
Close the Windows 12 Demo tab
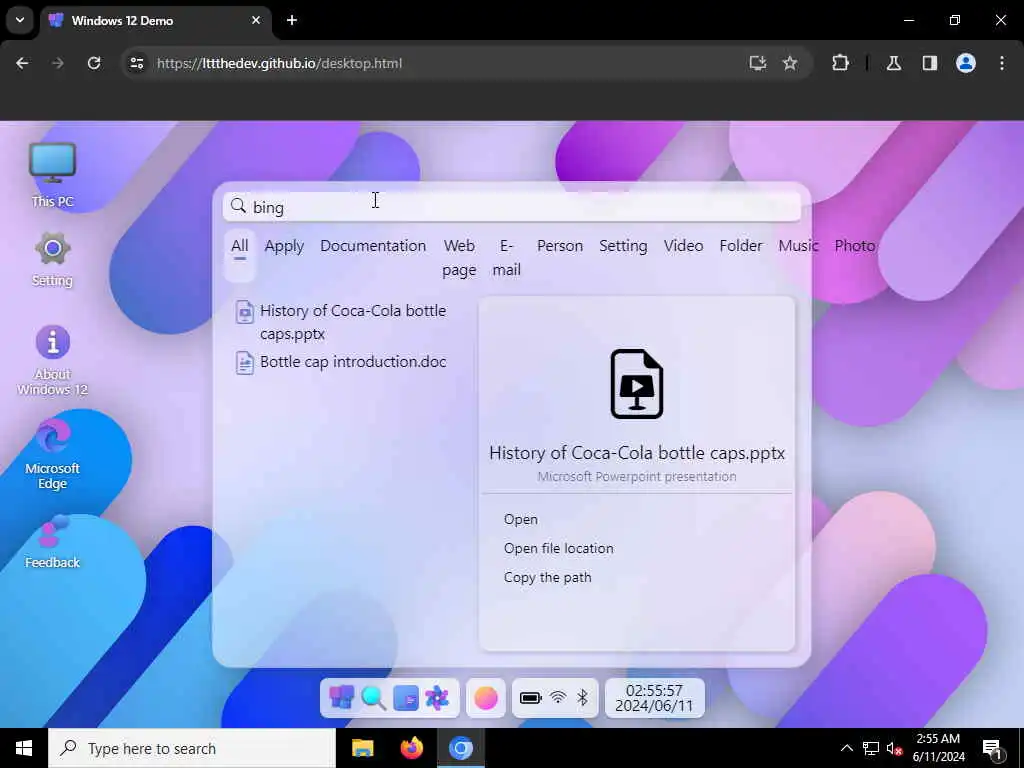256,20
